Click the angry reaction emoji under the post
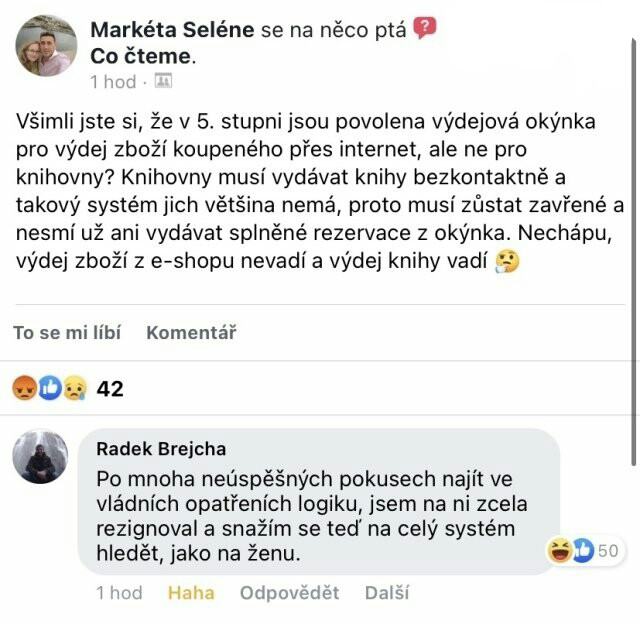This screenshot has width=640, height=624. [25, 388]
